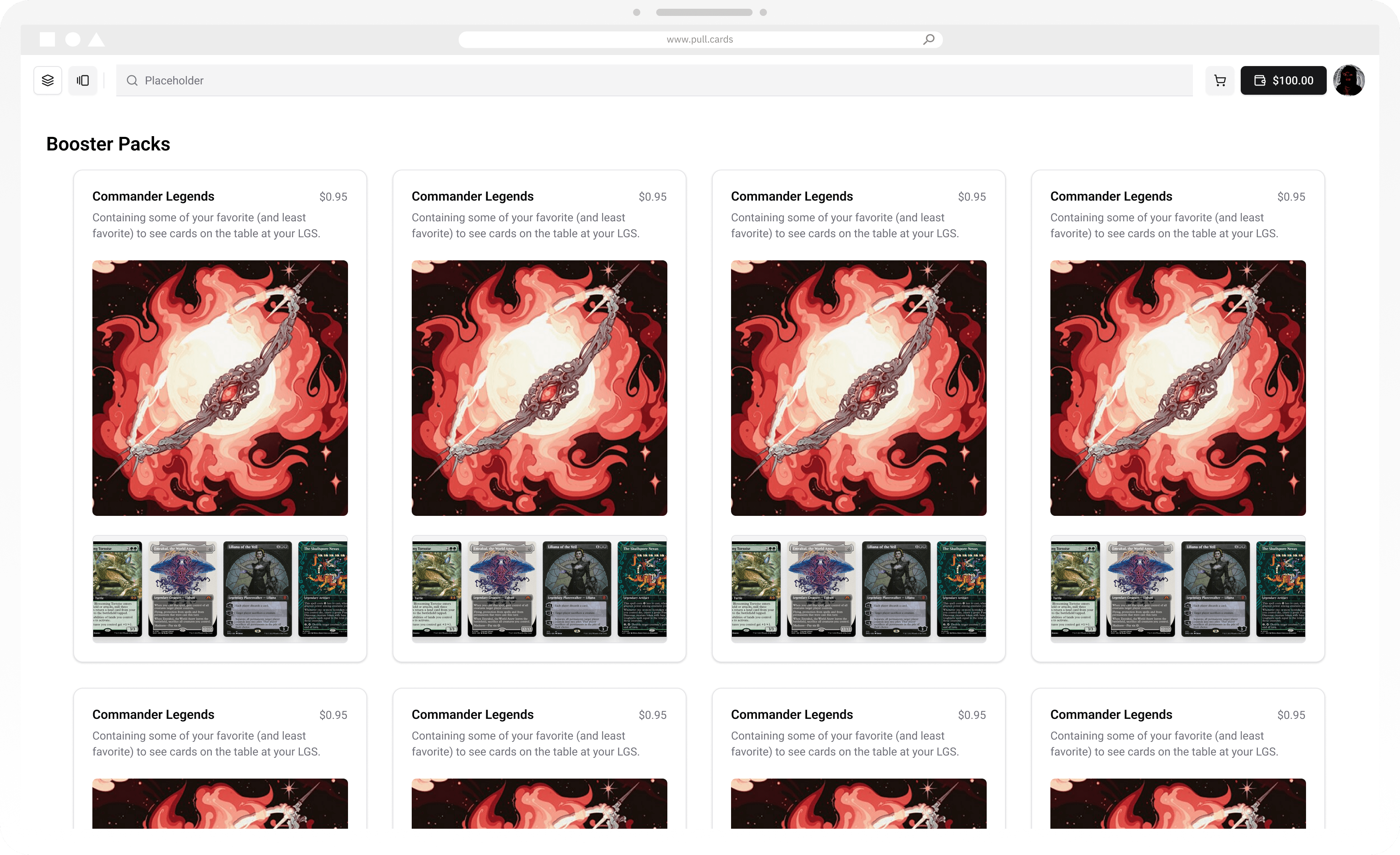Open the shopping cart
The image size is (1400, 855).
1220,81
